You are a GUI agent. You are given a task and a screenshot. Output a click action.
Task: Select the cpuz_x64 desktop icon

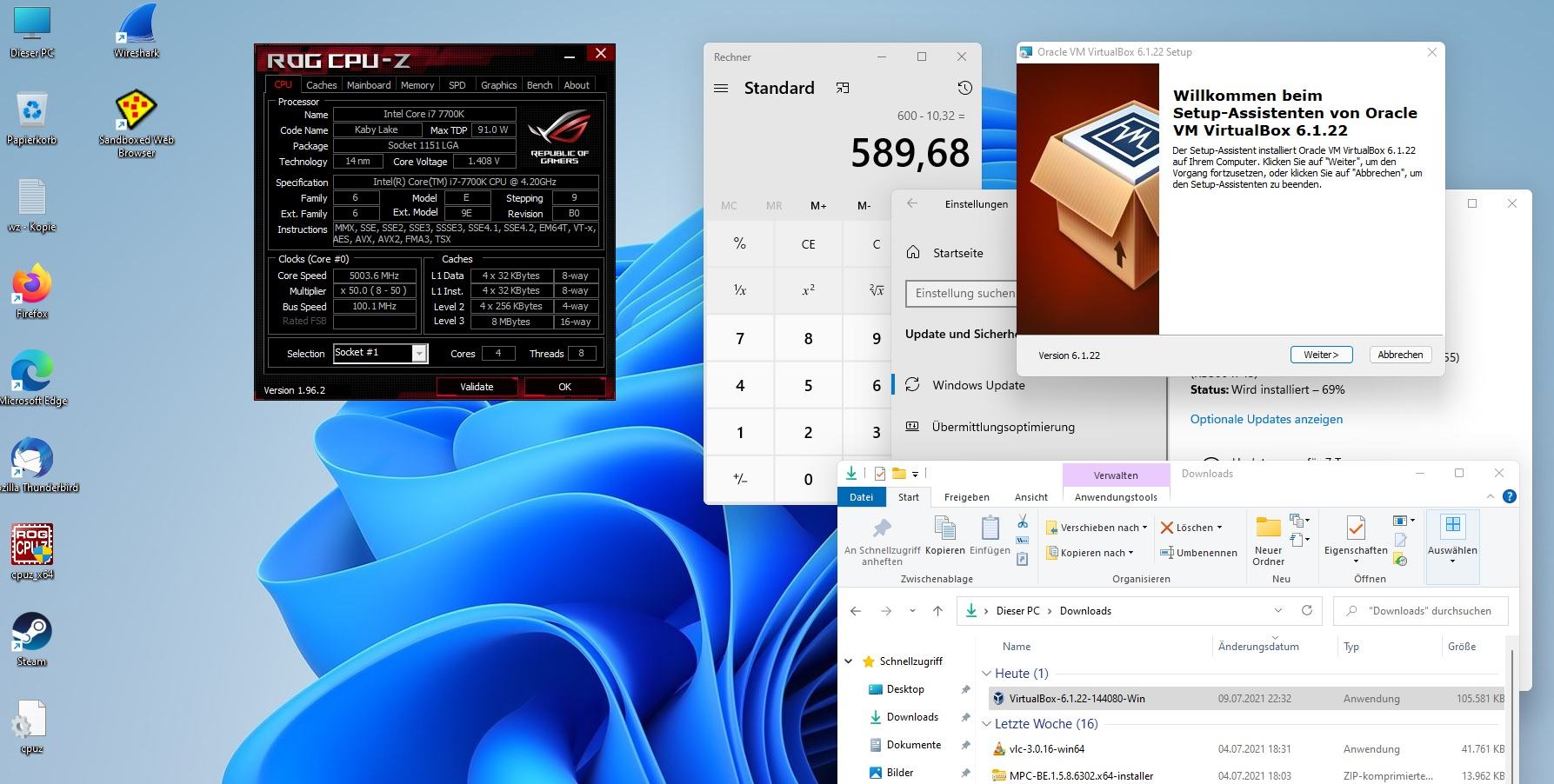pos(32,552)
